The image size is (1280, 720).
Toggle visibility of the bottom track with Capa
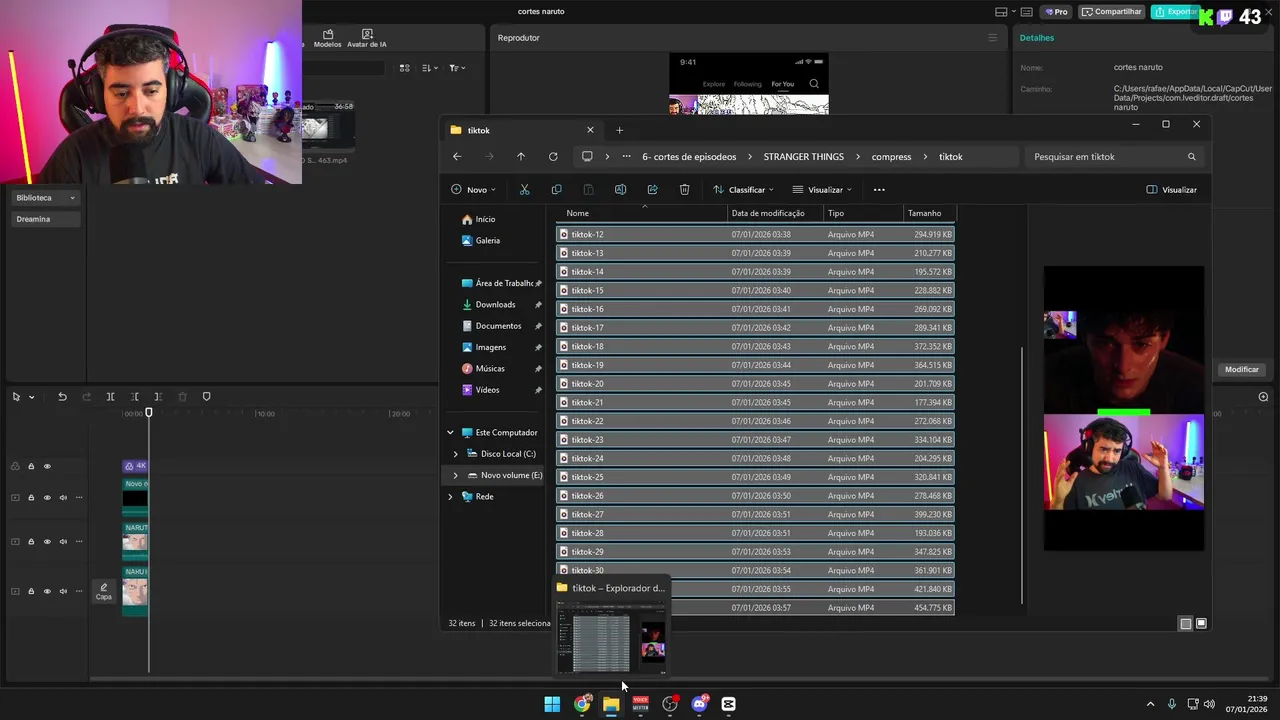point(47,591)
